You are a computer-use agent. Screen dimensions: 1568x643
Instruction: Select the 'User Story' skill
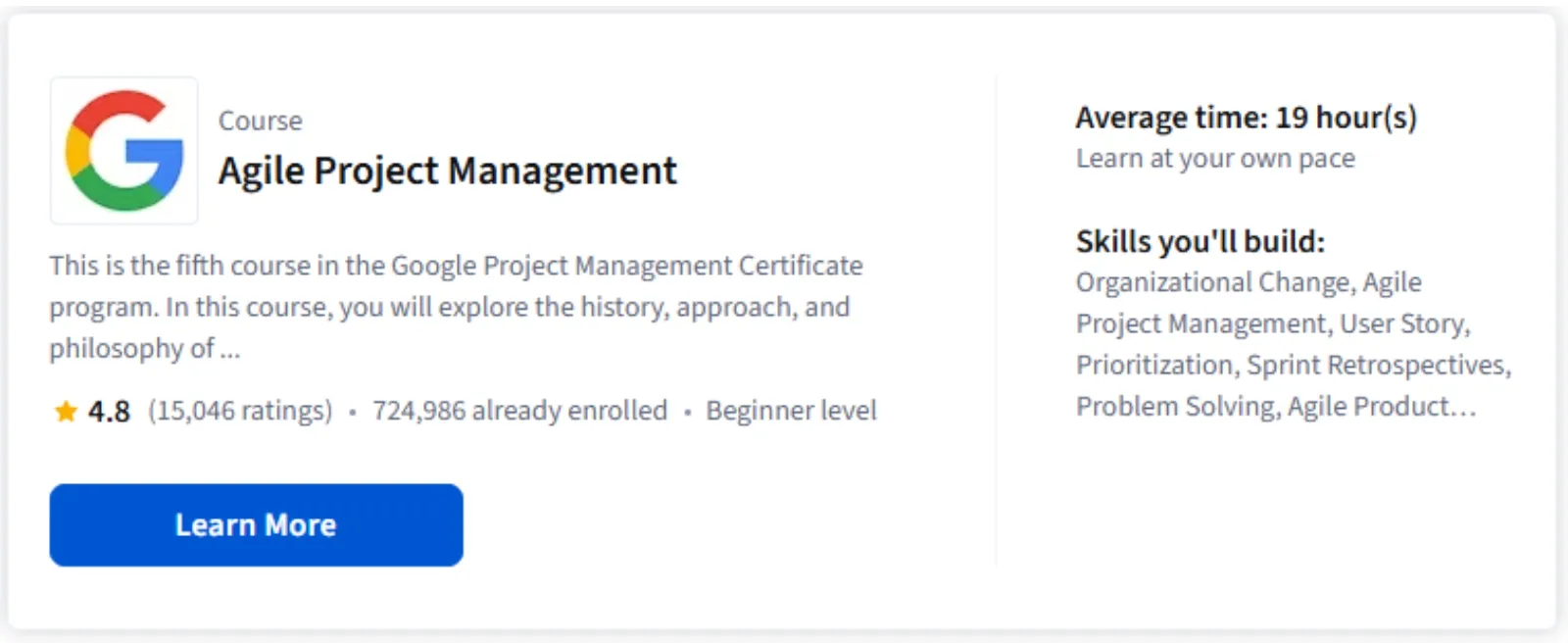(x=1403, y=323)
